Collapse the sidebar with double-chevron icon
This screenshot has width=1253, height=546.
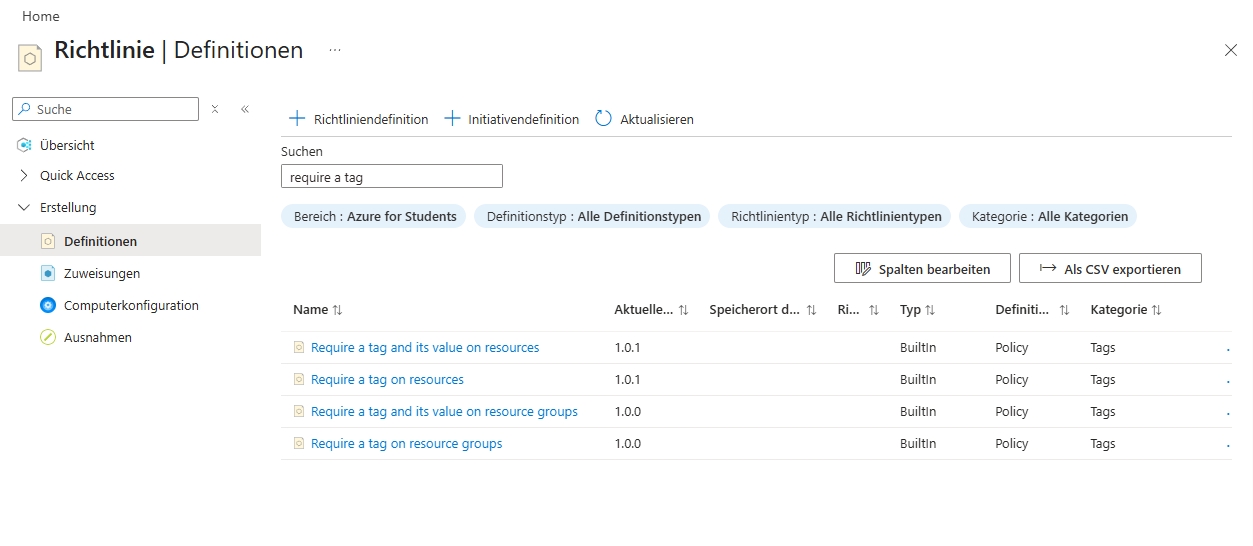pyautogui.click(x=245, y=109)
